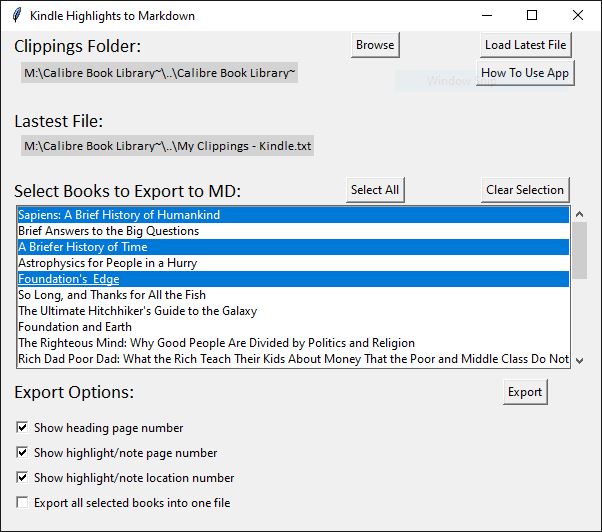Click the feather app icon in title bar
This screenshot has width=602, height=532.
coord(17,15)
